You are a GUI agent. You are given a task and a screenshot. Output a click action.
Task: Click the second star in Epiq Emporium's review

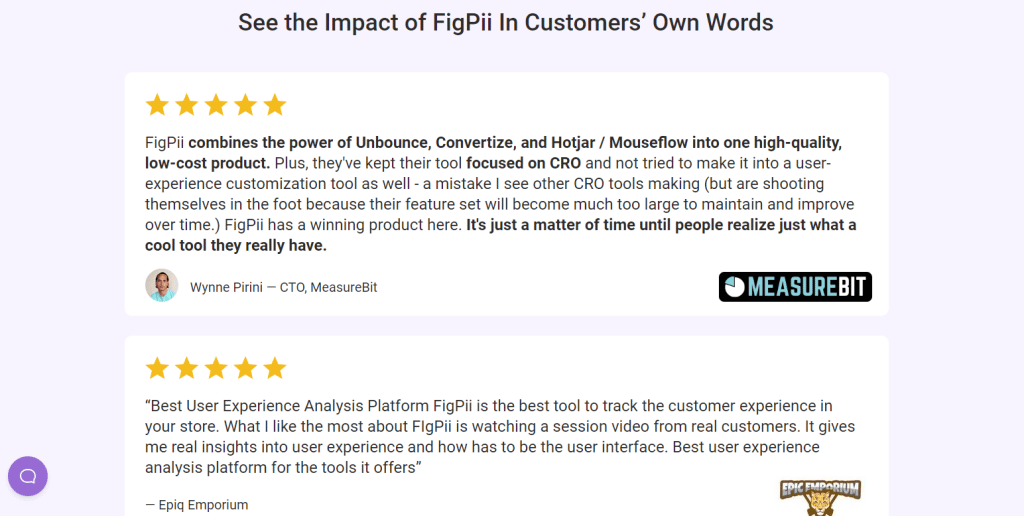pos(186,368)
